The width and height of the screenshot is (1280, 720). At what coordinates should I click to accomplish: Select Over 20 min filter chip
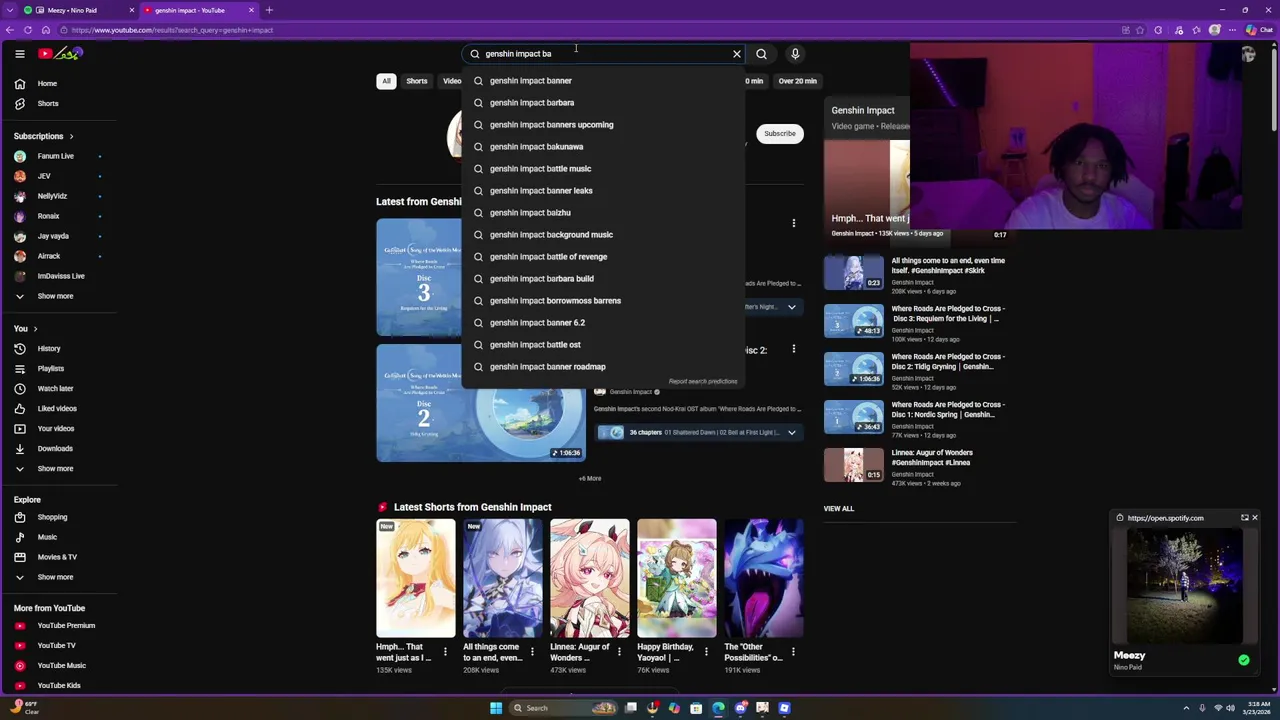(x=798, y=81)
